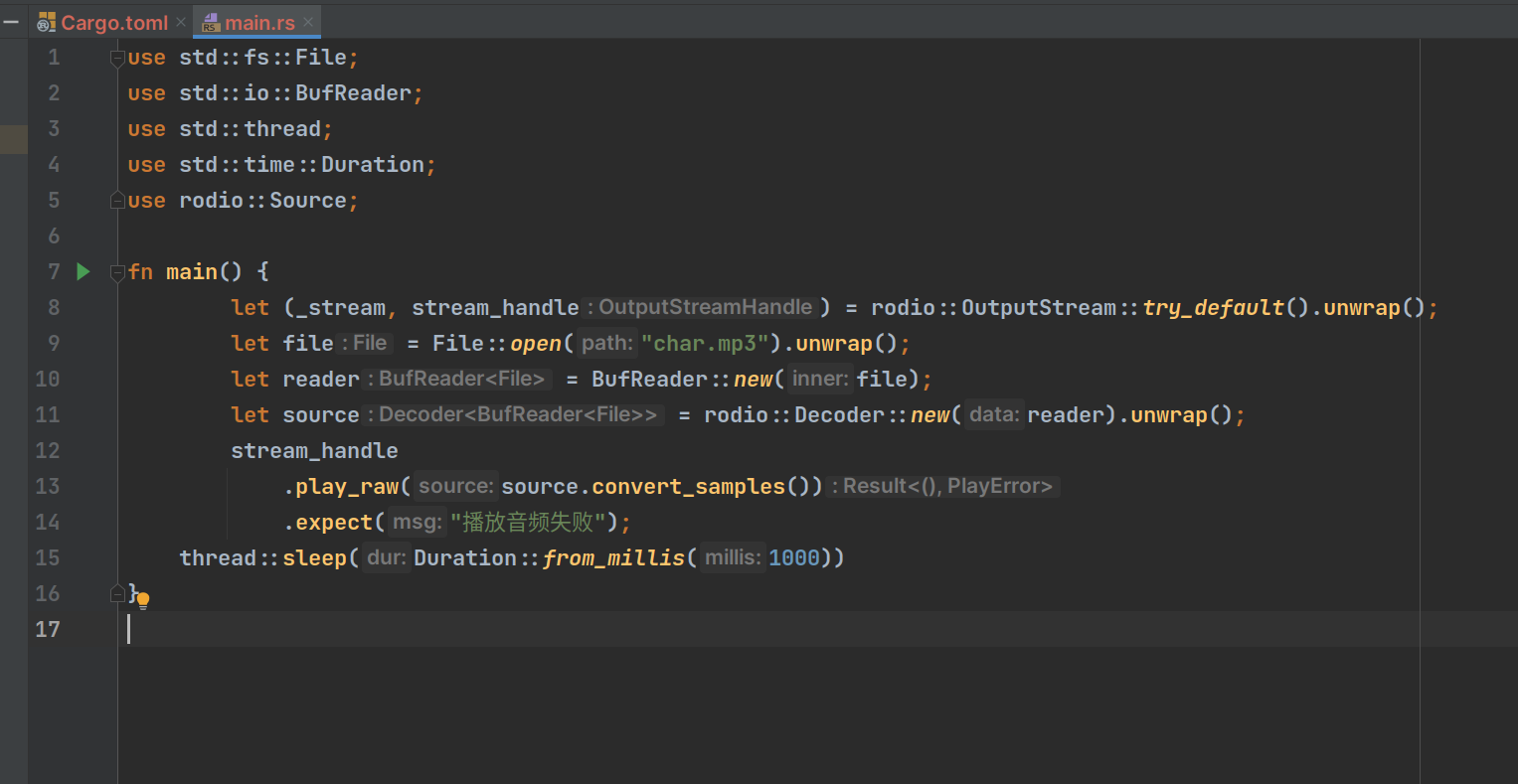Screen dimensions: 1518x784
Task: Close the main.rs editor tab
Action: 308,22
